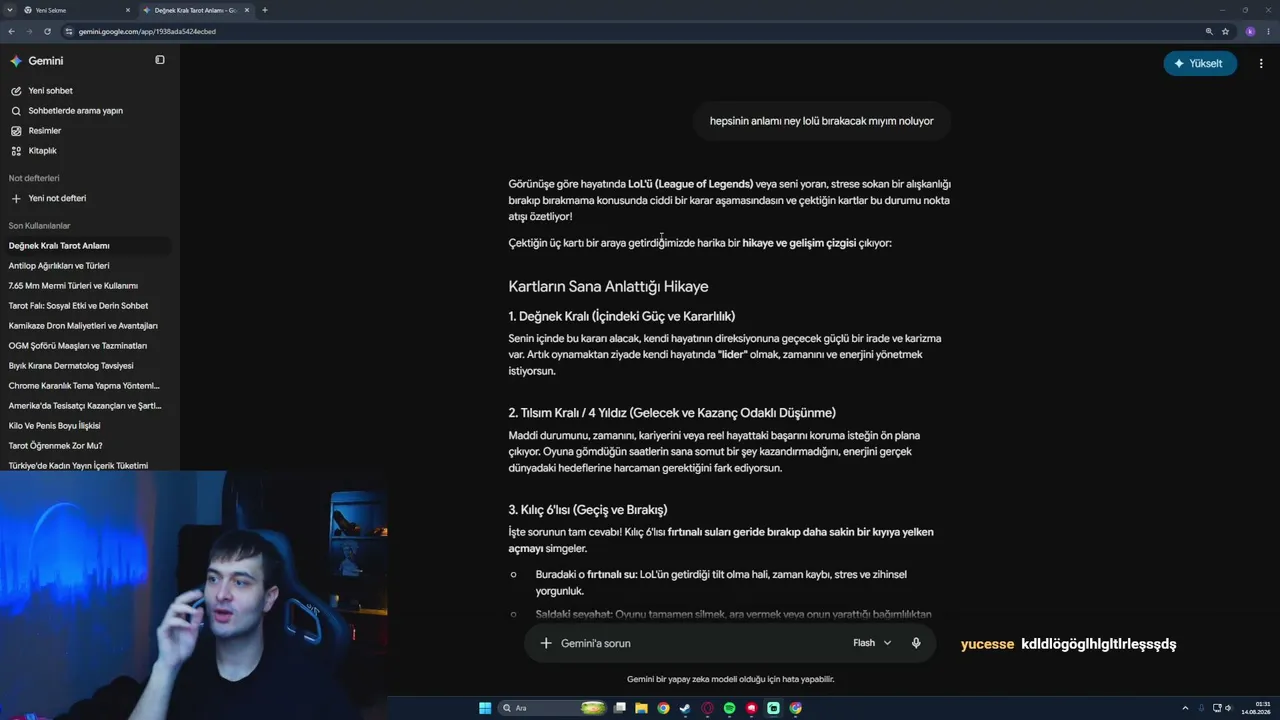The image size is (1280, 720).
Task: Collapse the Gemini sidebar panel
Action: point(160,60)
